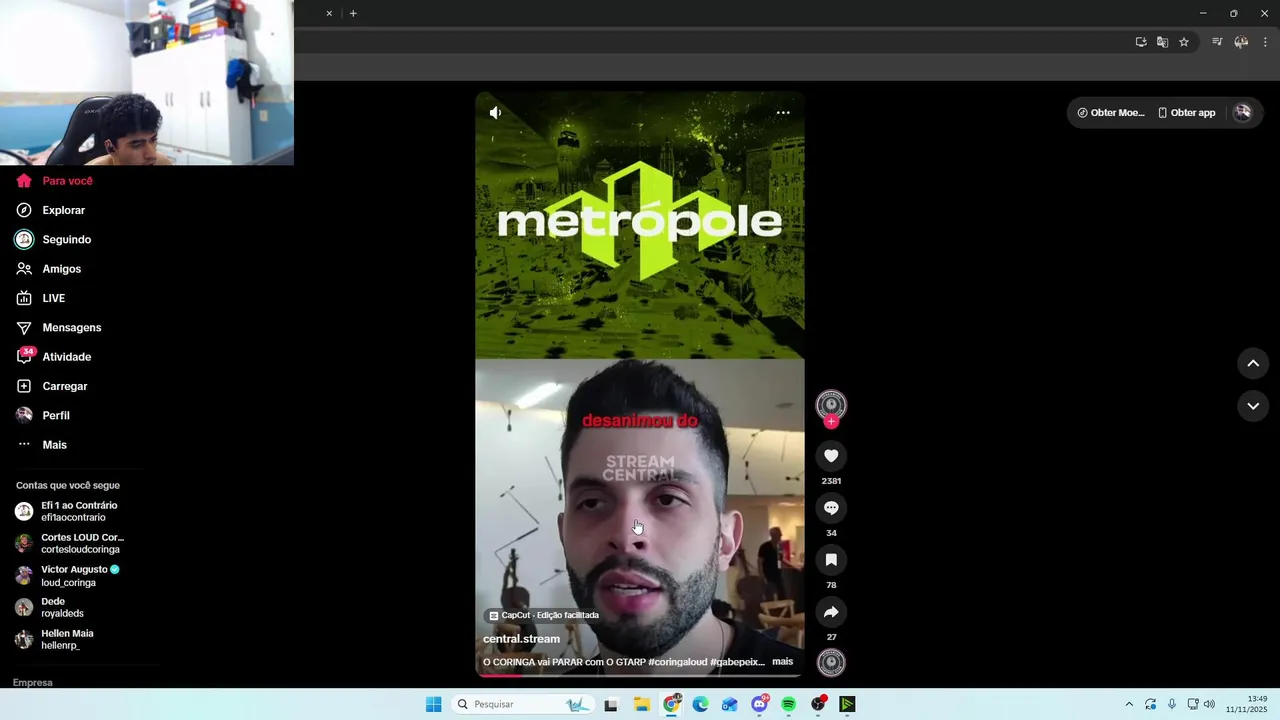Go to next video with down chevron
The width and height of the screenshot is (1280, 720).
pyautogui.click(x=1253, y=406)
